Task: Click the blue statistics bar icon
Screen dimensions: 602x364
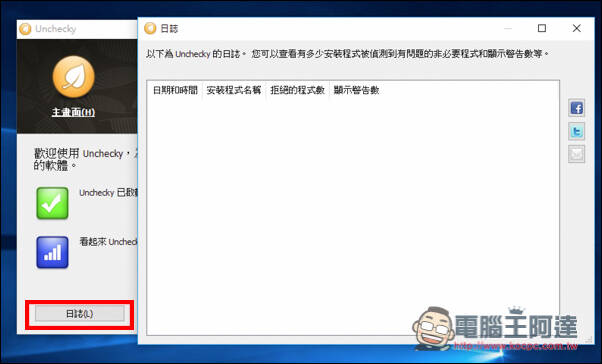Action: pos(53,252)
